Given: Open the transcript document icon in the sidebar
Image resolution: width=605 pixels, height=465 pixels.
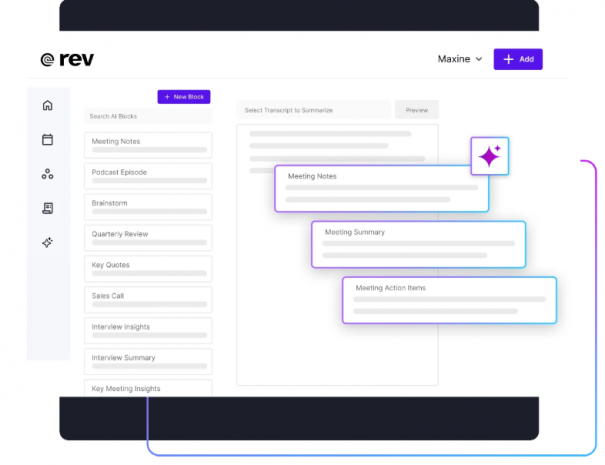Looking at the screenshot, I should 47,208.
